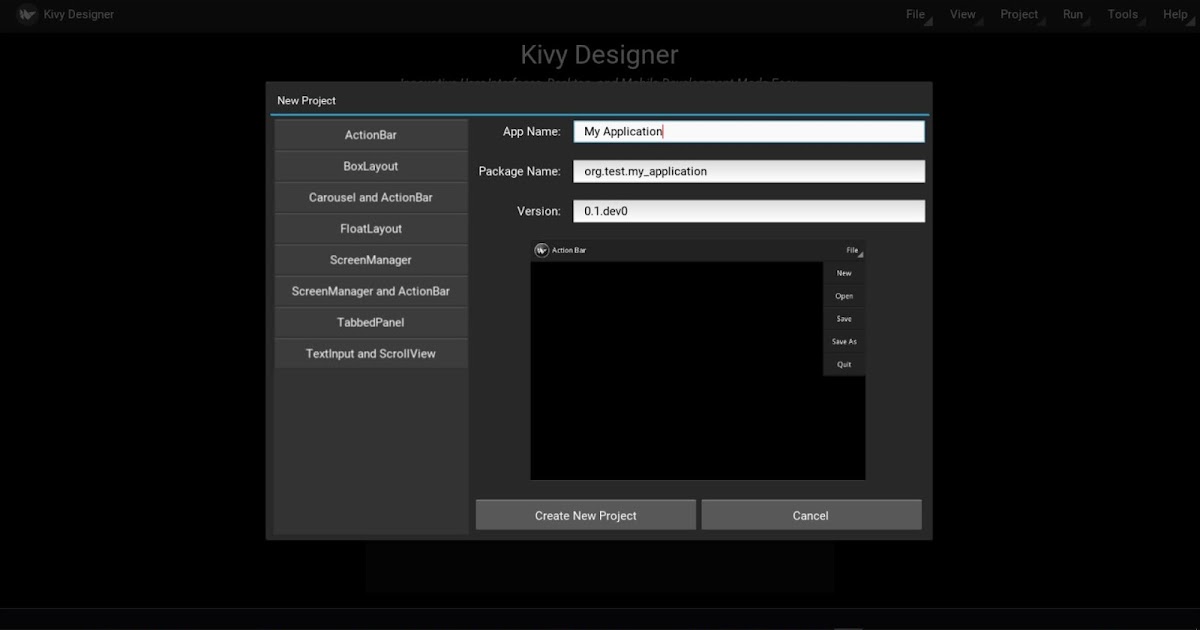Choose the ScreenManager and ActionBar template
The height and width of the screenshot is (630, 1200).
[370, 291]
